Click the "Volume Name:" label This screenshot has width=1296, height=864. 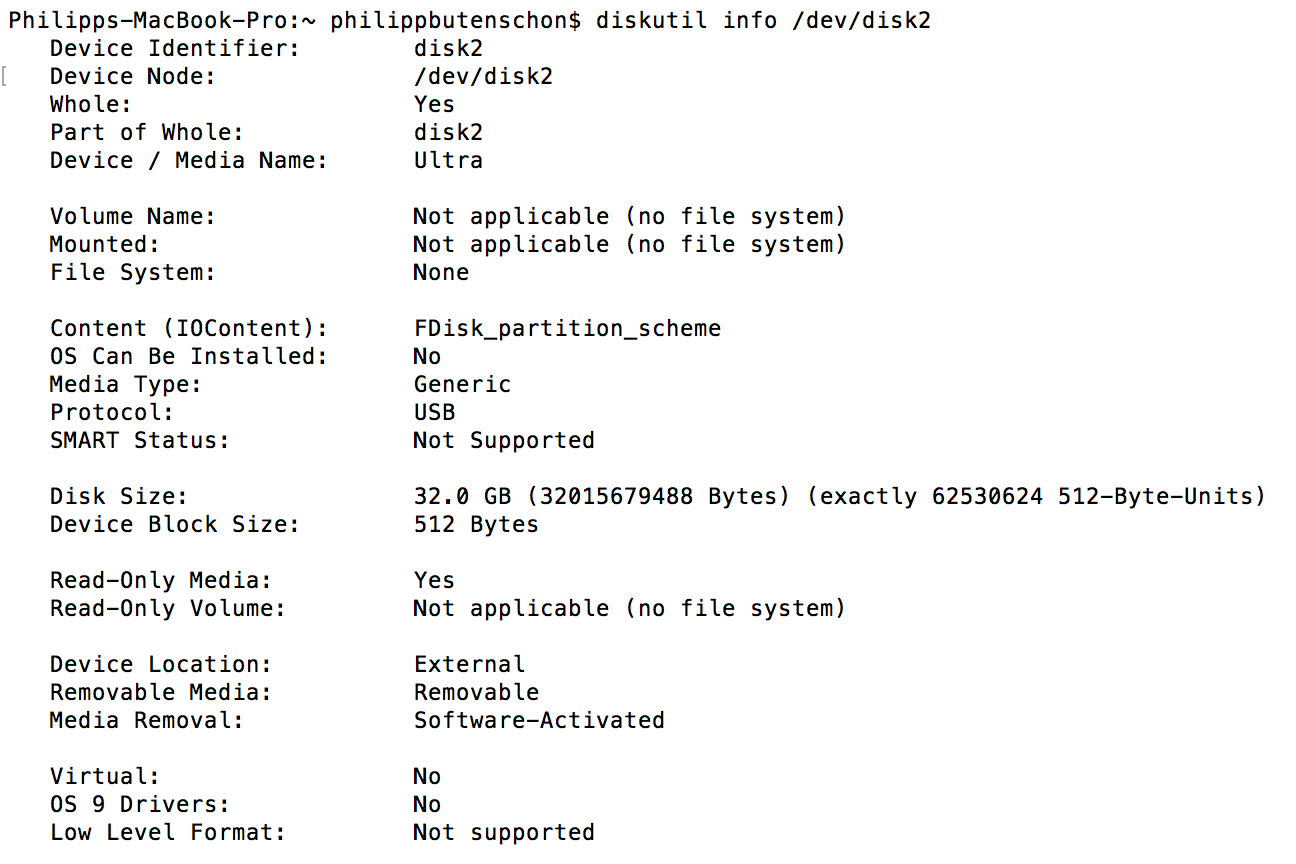click(132, 216)
